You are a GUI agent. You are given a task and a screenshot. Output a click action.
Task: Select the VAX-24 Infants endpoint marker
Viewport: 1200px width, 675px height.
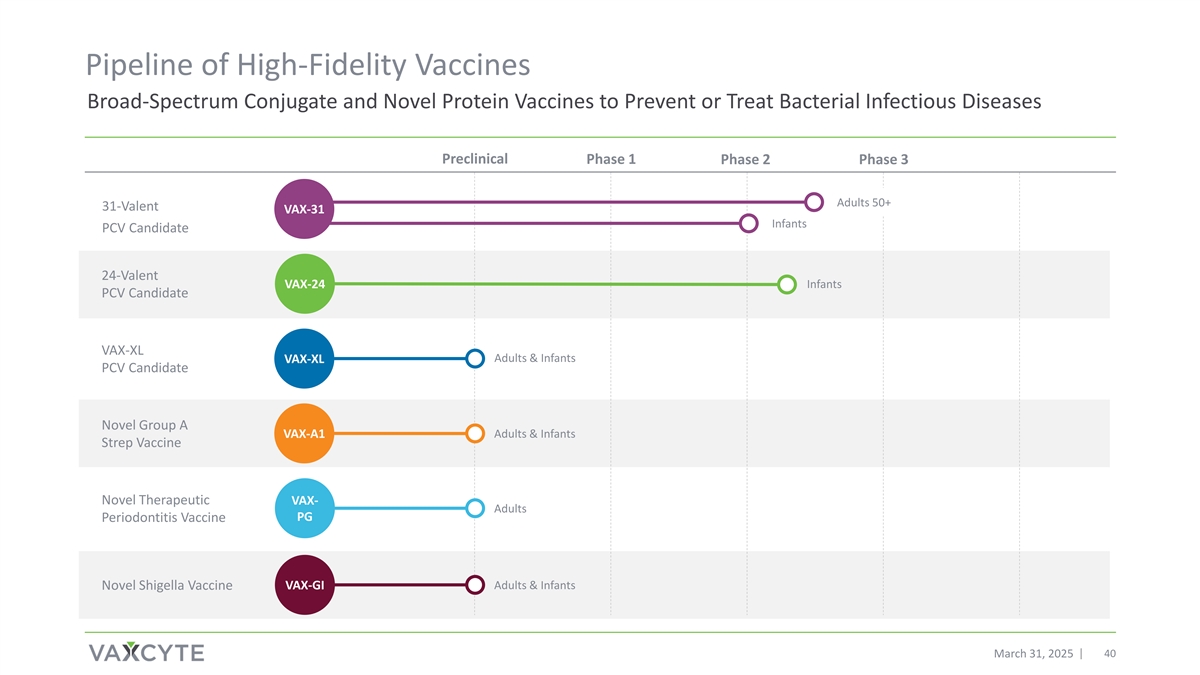787,285
